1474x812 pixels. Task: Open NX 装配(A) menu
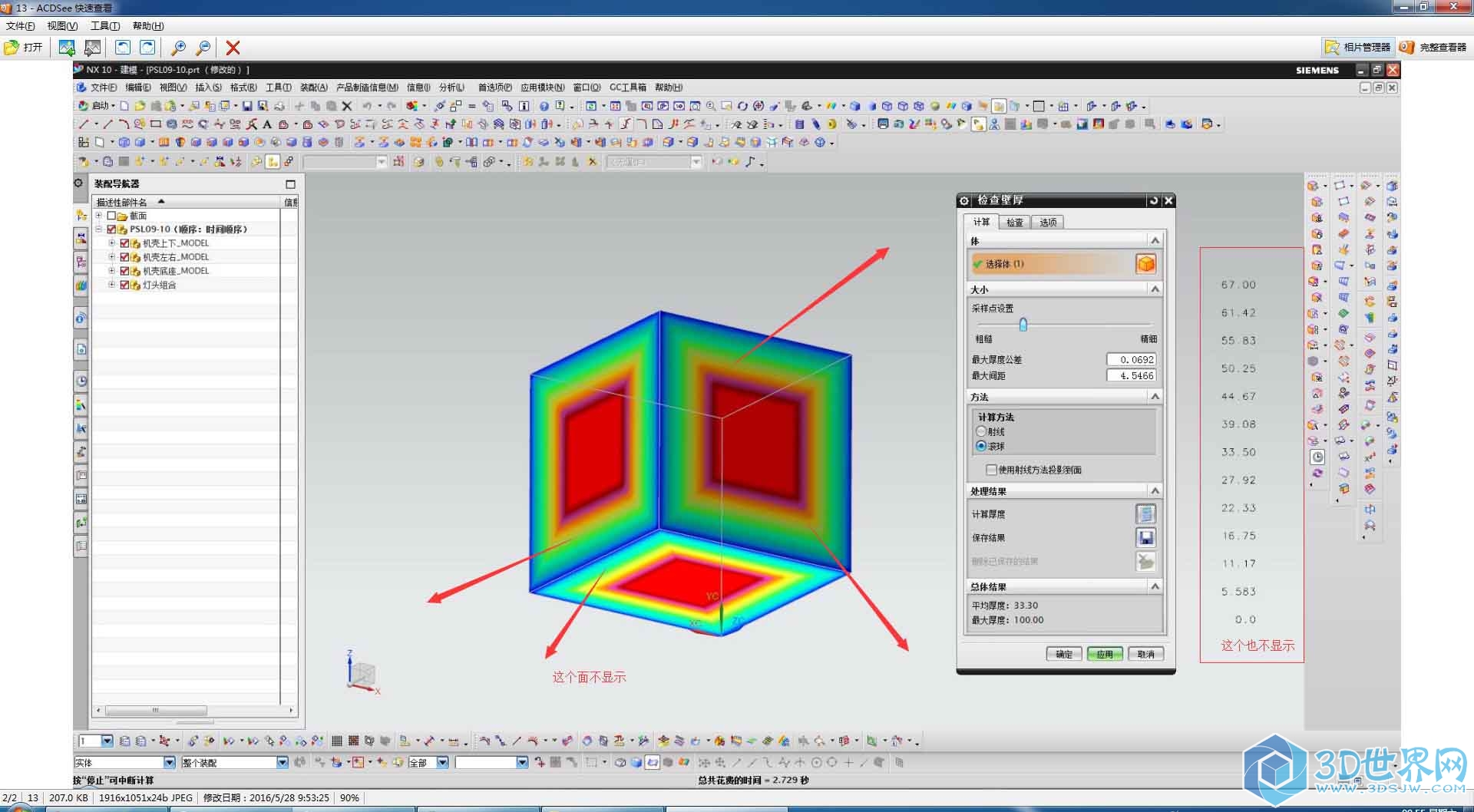coord(313,87)
